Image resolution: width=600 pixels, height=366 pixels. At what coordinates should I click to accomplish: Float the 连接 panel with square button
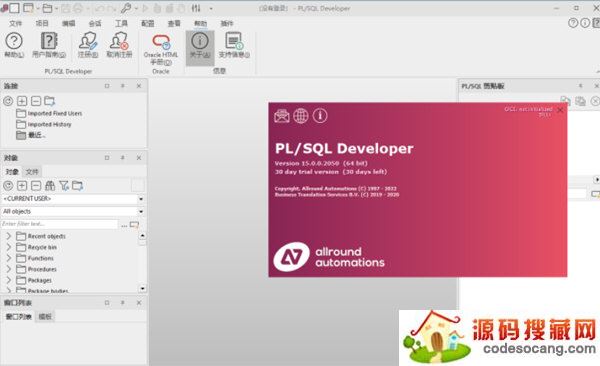[107, 86]
